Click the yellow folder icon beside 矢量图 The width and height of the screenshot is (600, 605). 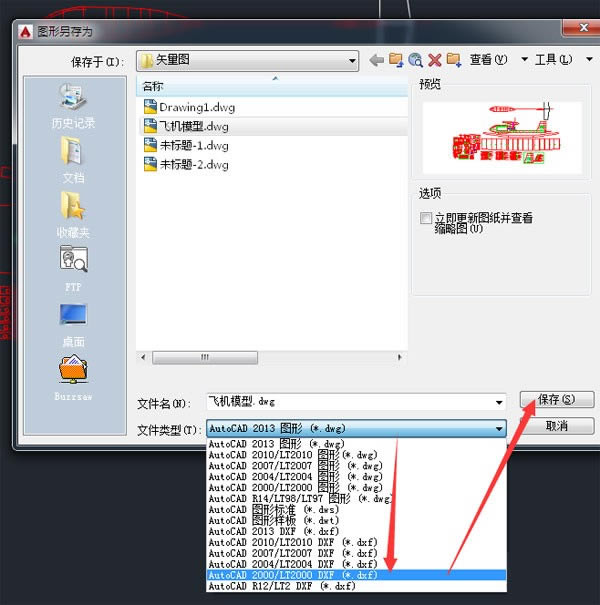click(147, 61)
